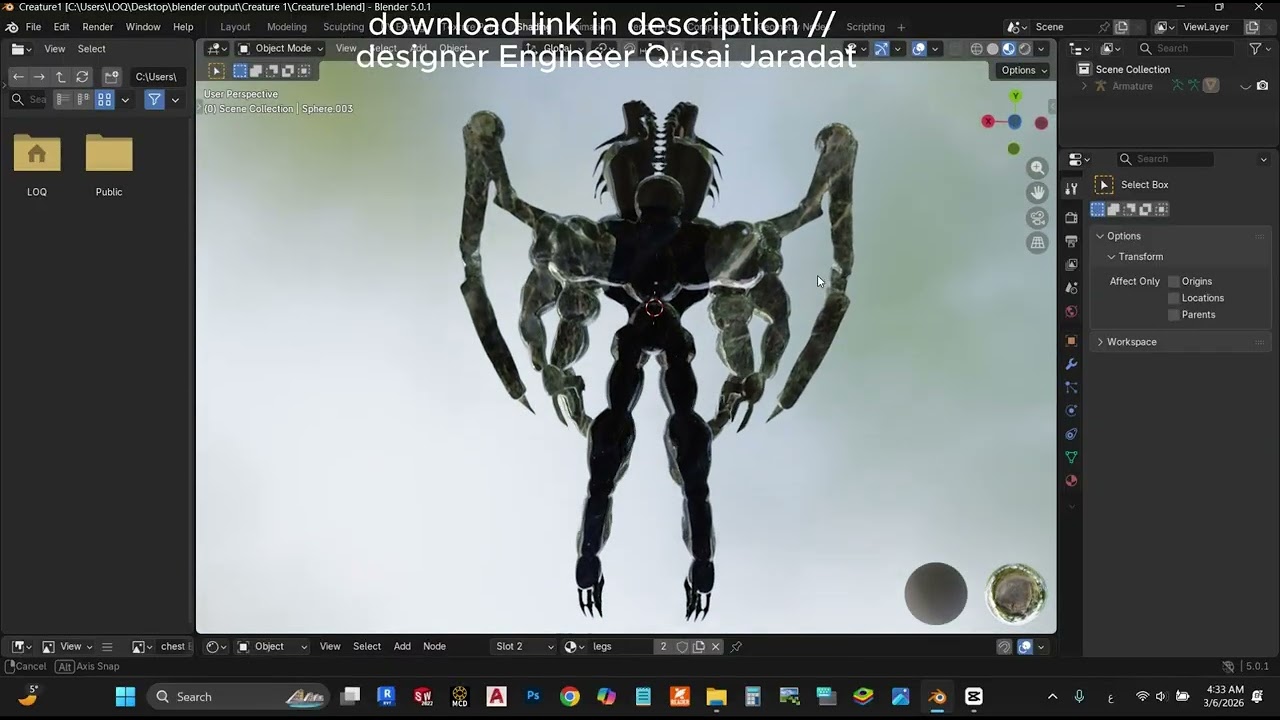Check the Origins checkbox
1280x720 pixels.
pyautogui.click(x=1174, y=282)
